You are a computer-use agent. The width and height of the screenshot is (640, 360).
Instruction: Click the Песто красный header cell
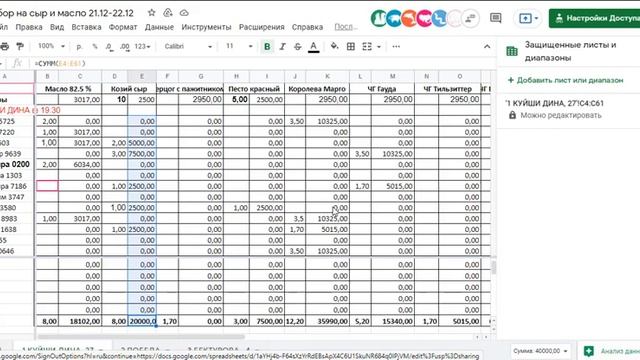point(254,89)
